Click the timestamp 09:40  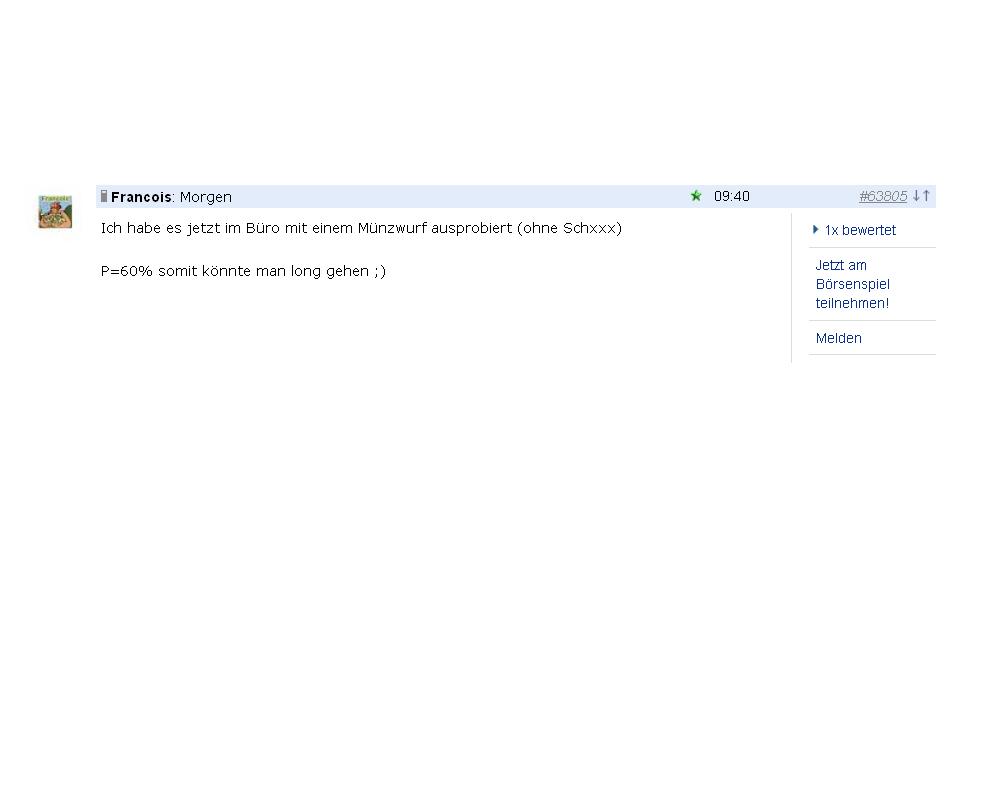[732, 196]
